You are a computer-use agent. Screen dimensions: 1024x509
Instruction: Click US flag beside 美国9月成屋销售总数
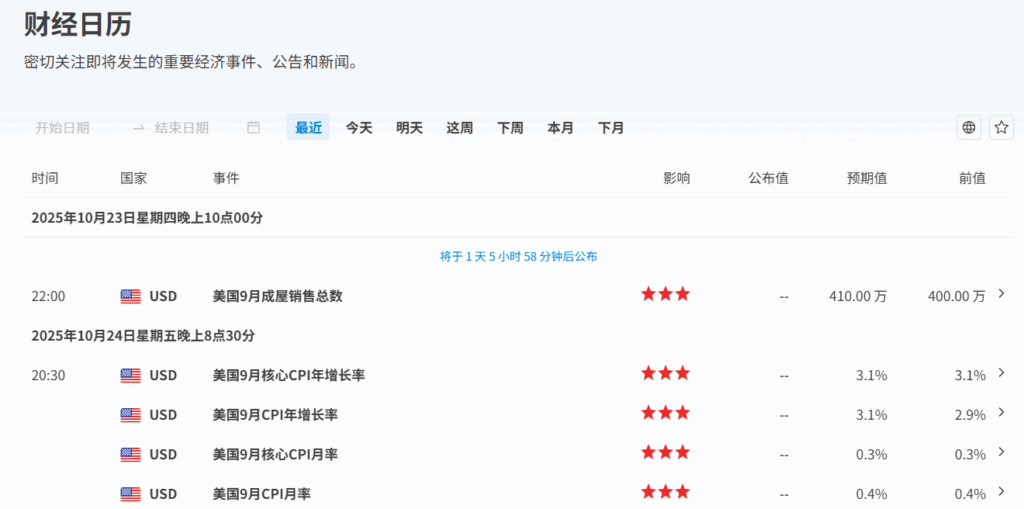pyautogui.click(x=131, y=296)
